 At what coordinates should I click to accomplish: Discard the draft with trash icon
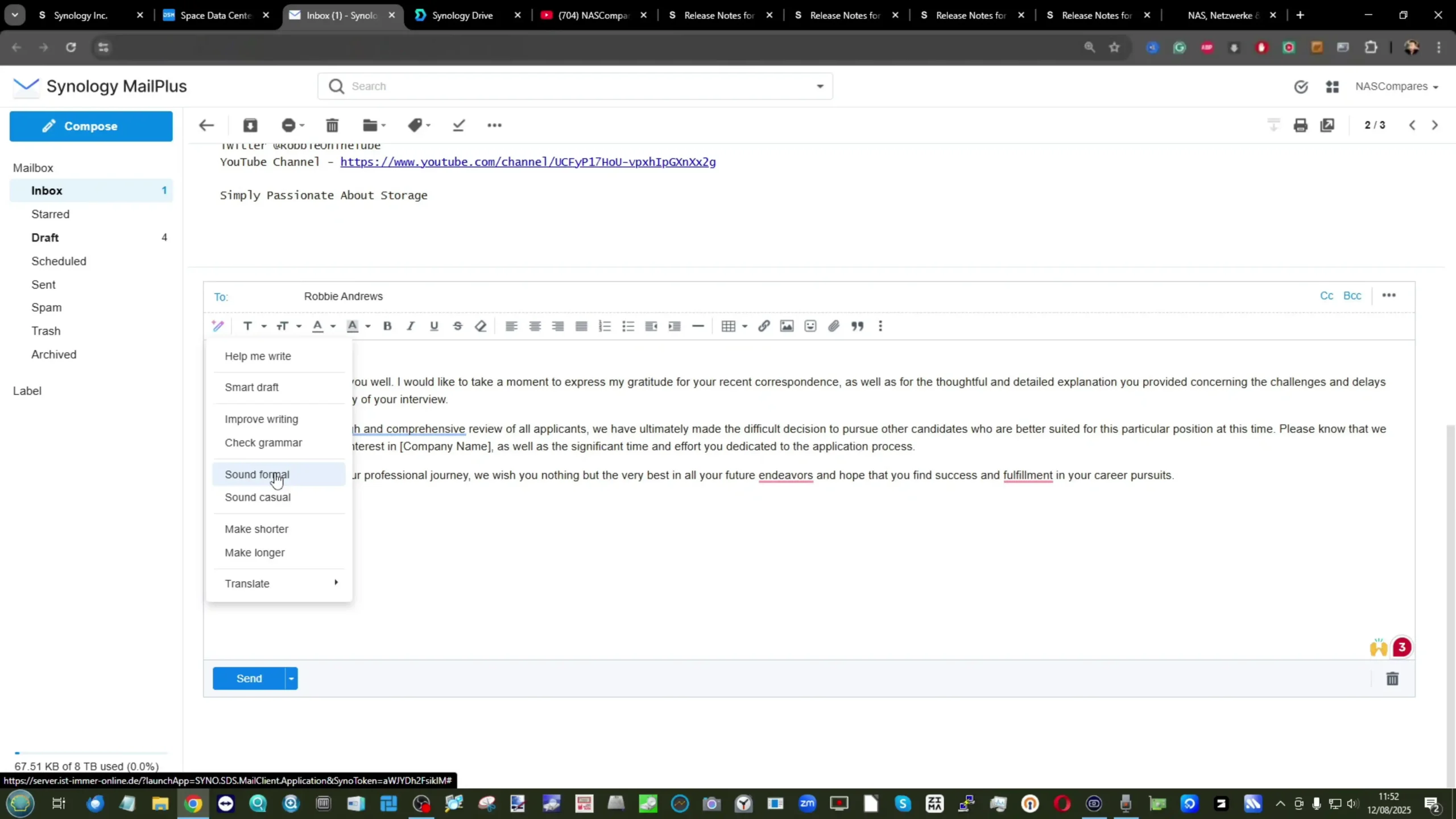[x=1392, y=679]
